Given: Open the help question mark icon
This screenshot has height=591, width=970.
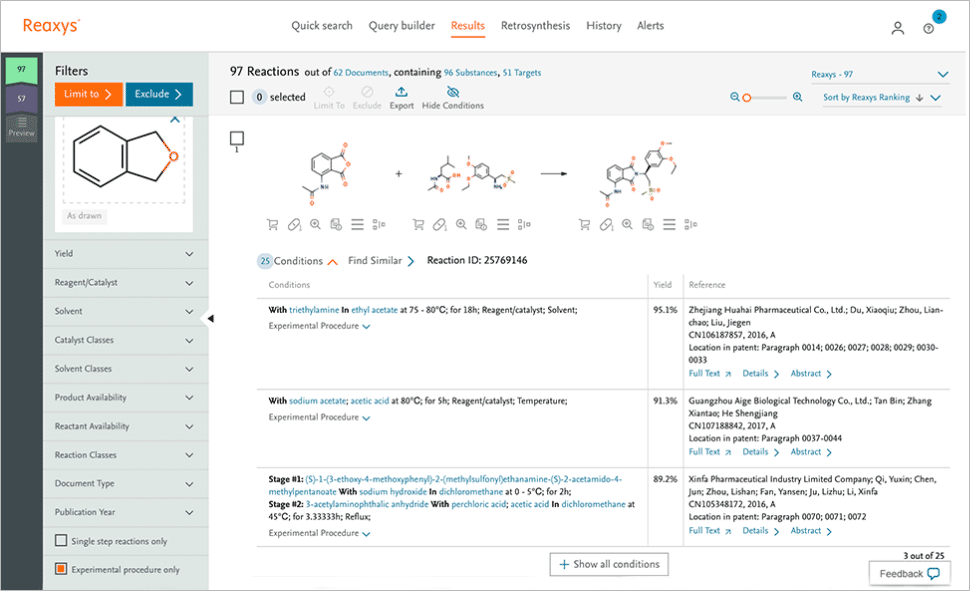Looking at the screenshot, I should tap(929, 29).
